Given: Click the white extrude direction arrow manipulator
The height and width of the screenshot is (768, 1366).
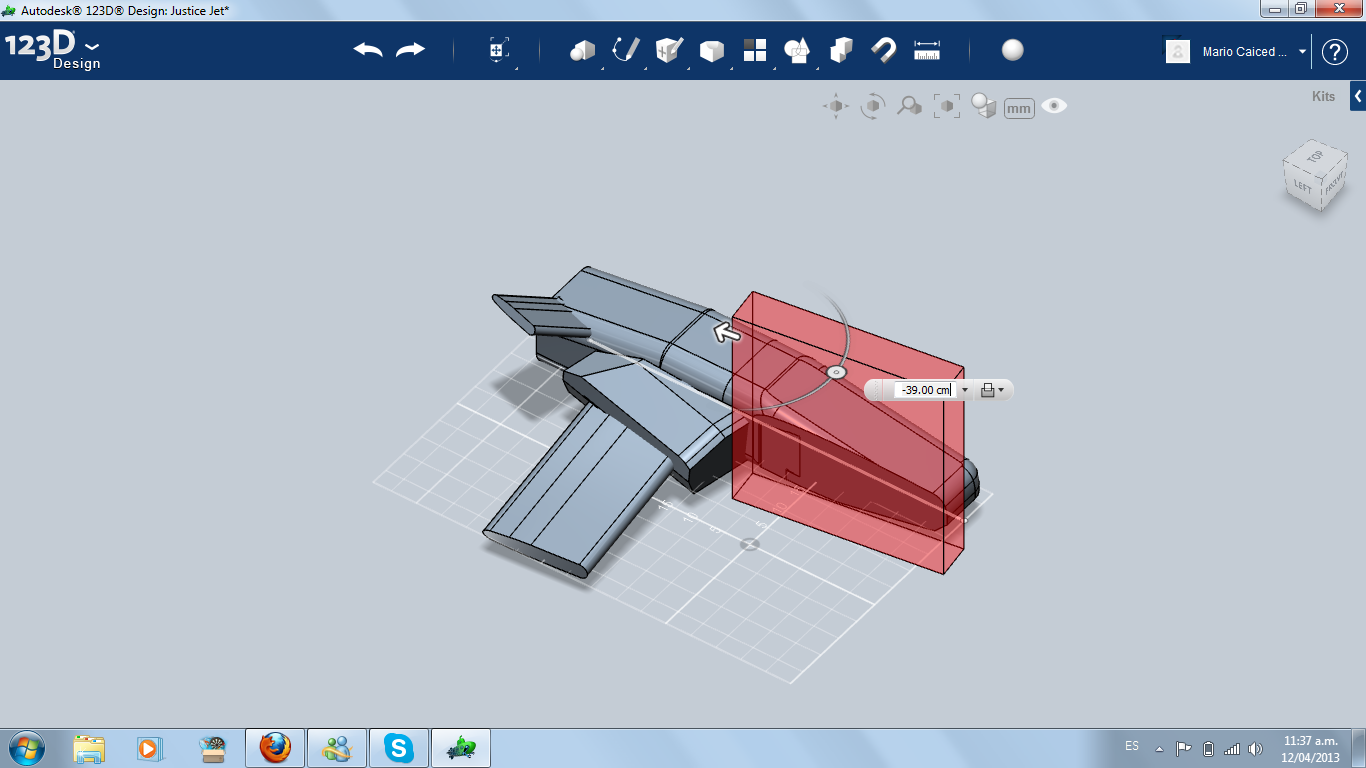Looking at the screenshot, I should coord(727,333).
